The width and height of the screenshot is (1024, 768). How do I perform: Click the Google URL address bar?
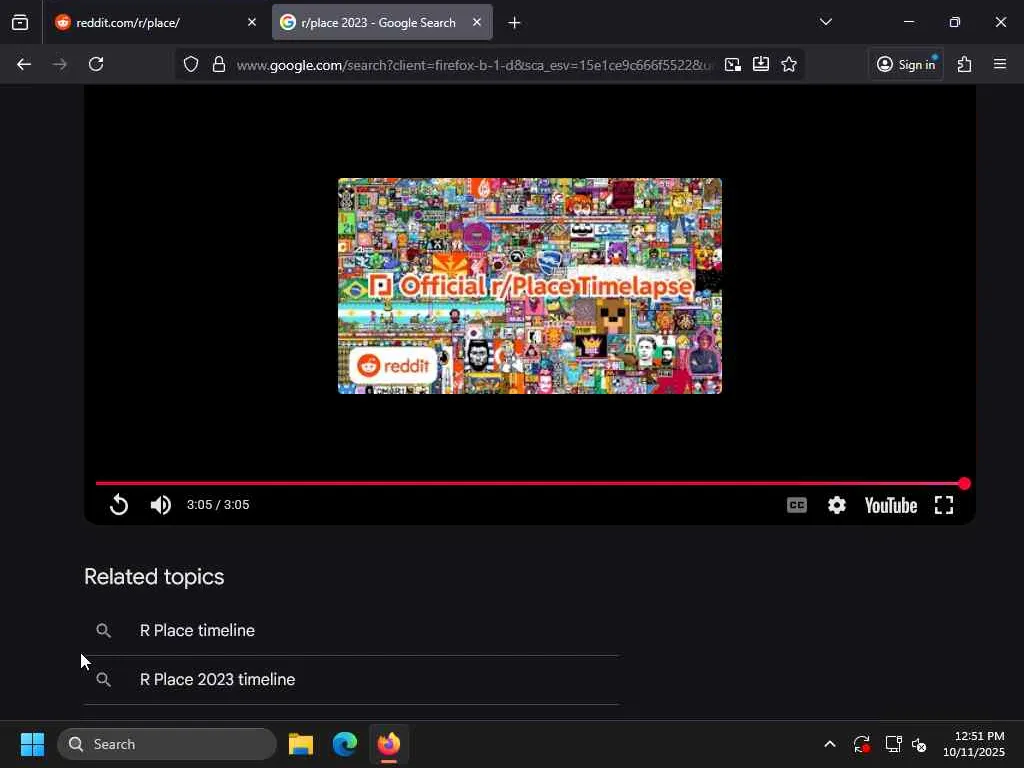[x=473, y=65]
